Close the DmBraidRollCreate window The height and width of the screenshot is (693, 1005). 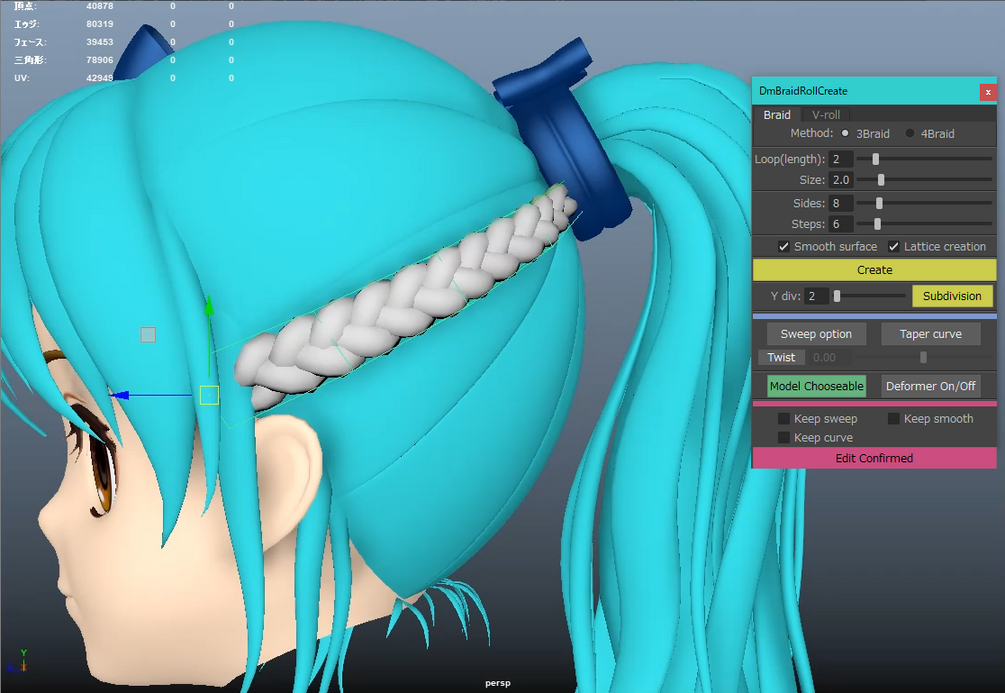[x=988, y=92]
